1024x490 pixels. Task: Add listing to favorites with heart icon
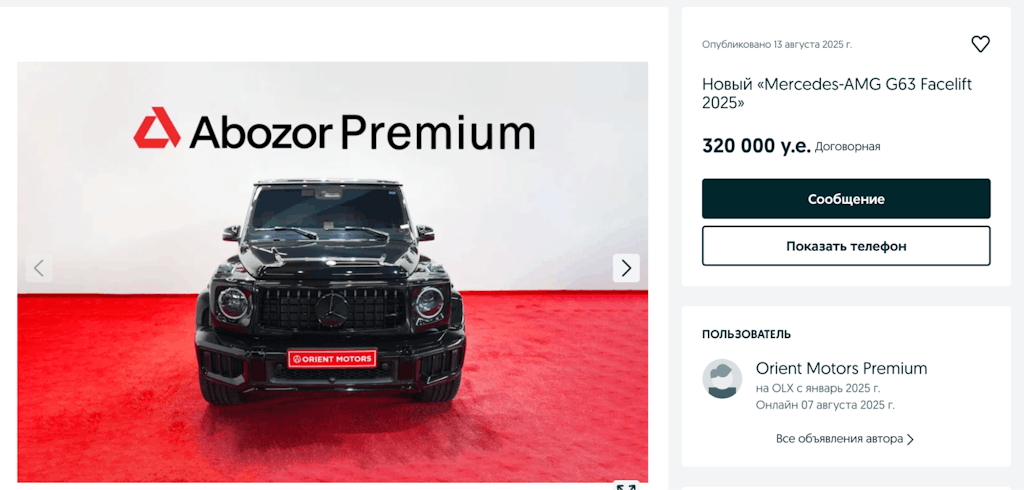pos(980,44)
